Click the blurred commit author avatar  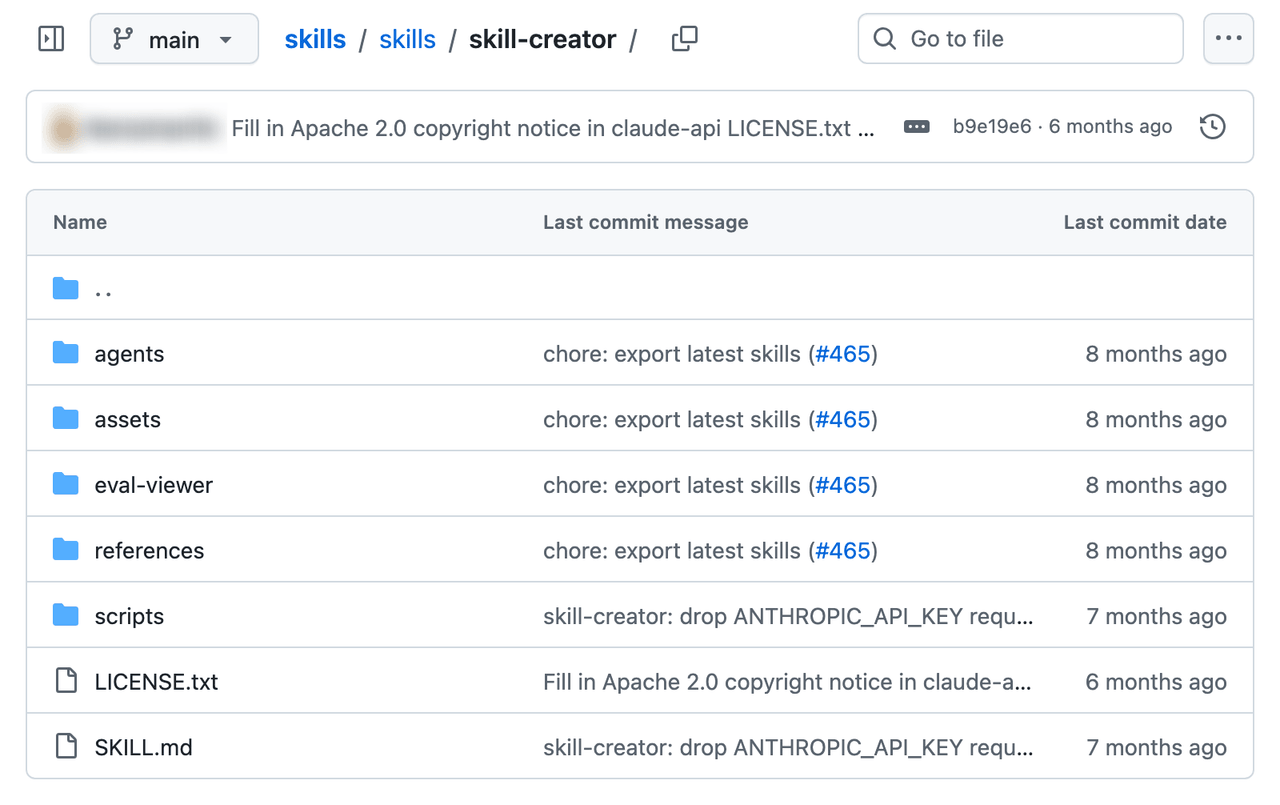pos(65,127)
